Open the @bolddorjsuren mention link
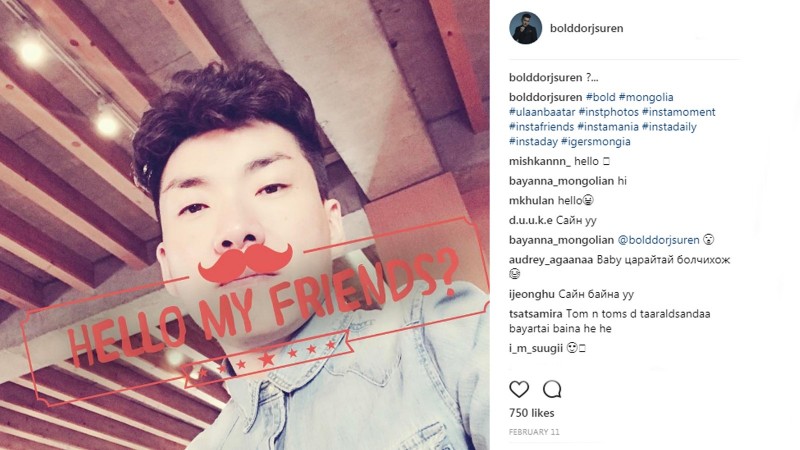 [x=659, y=240]
